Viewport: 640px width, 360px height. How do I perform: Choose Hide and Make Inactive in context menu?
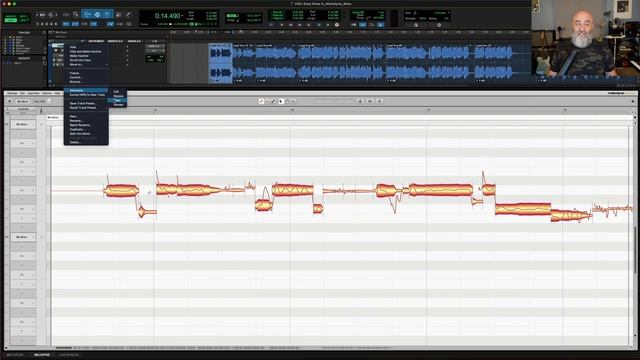[x=86, y=52]
